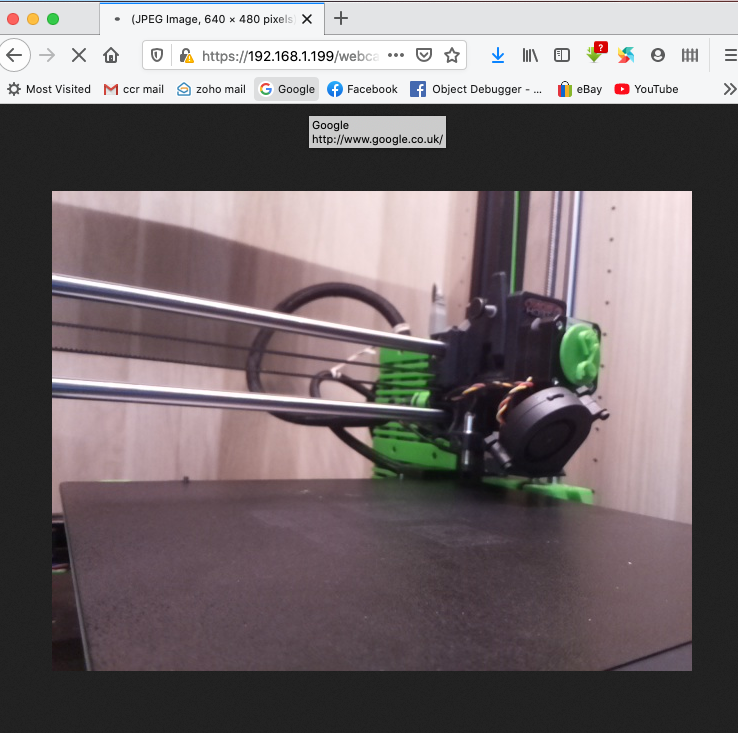Open eBay bookmark
738x733 pixels.
point(580,89)
